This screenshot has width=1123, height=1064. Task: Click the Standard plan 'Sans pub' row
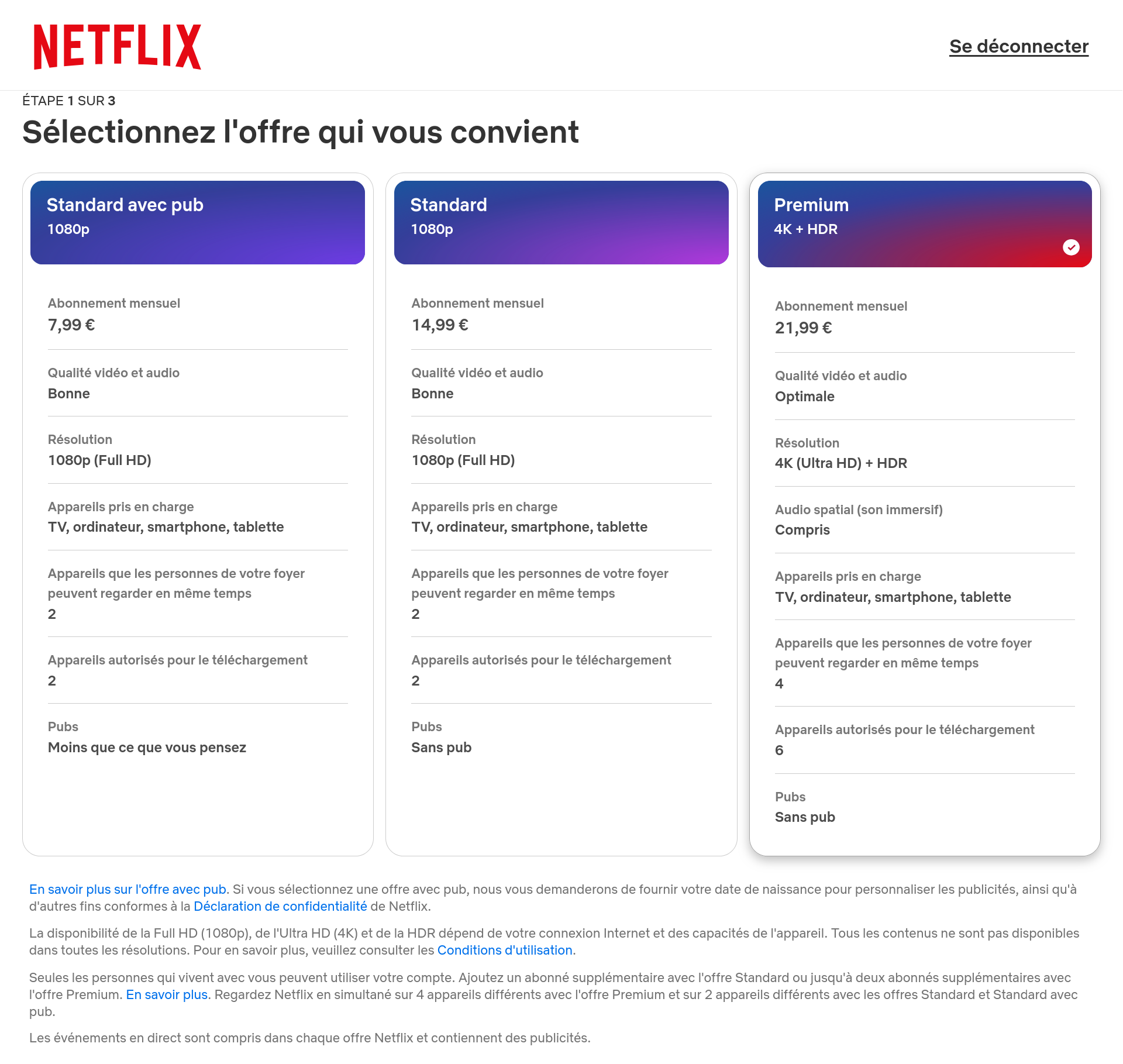pos(561,737)
